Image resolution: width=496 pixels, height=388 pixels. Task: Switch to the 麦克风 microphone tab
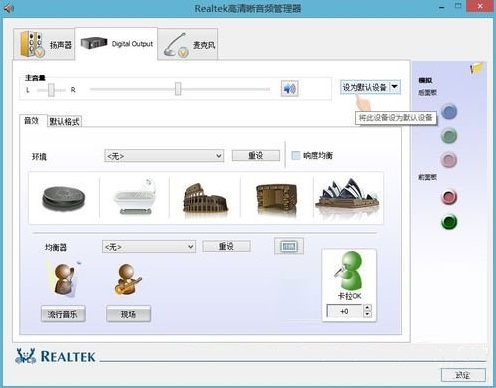click(x=188, y=45)
